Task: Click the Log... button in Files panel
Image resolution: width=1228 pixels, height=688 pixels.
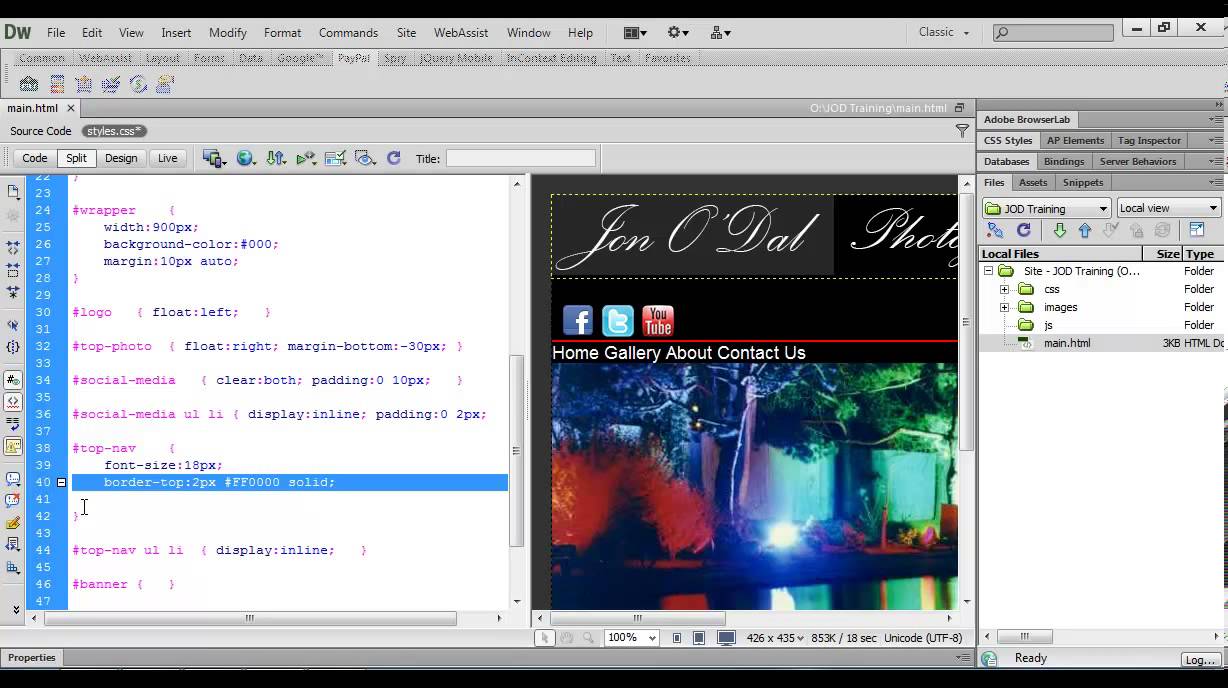Action: click(1199, 659)
